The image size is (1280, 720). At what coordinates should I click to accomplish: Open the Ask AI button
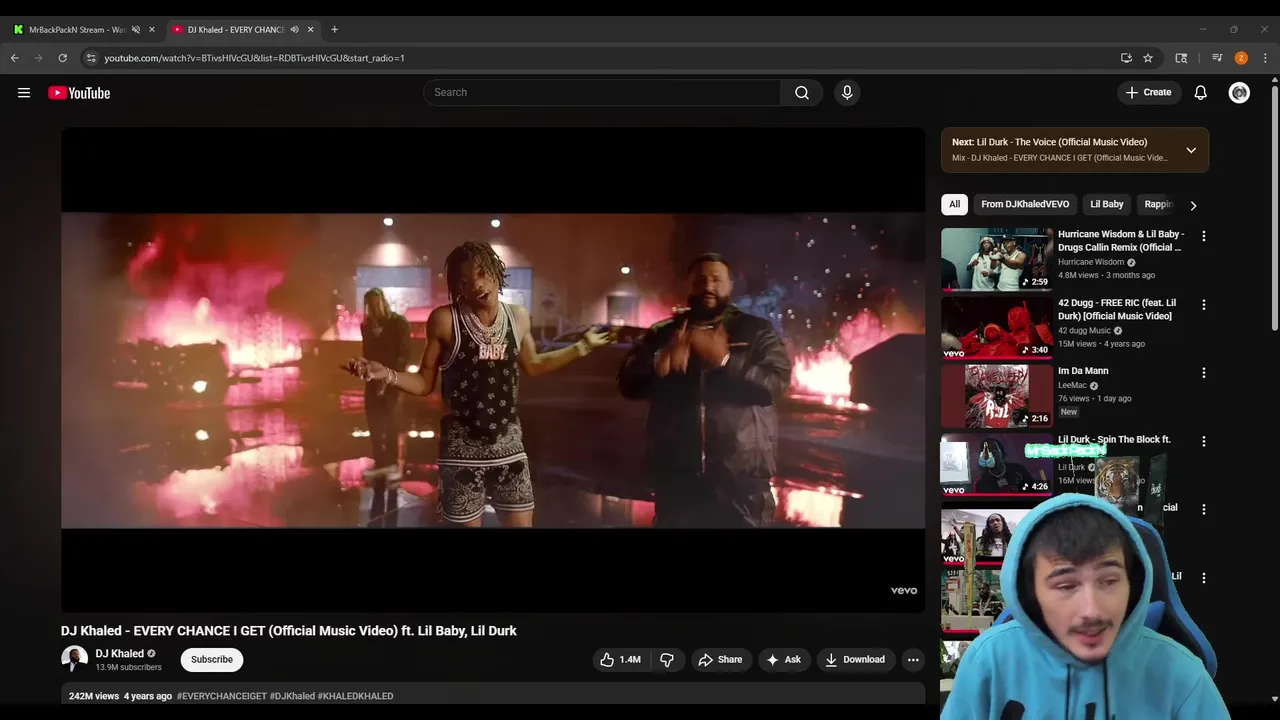click(x=783, y=659)
